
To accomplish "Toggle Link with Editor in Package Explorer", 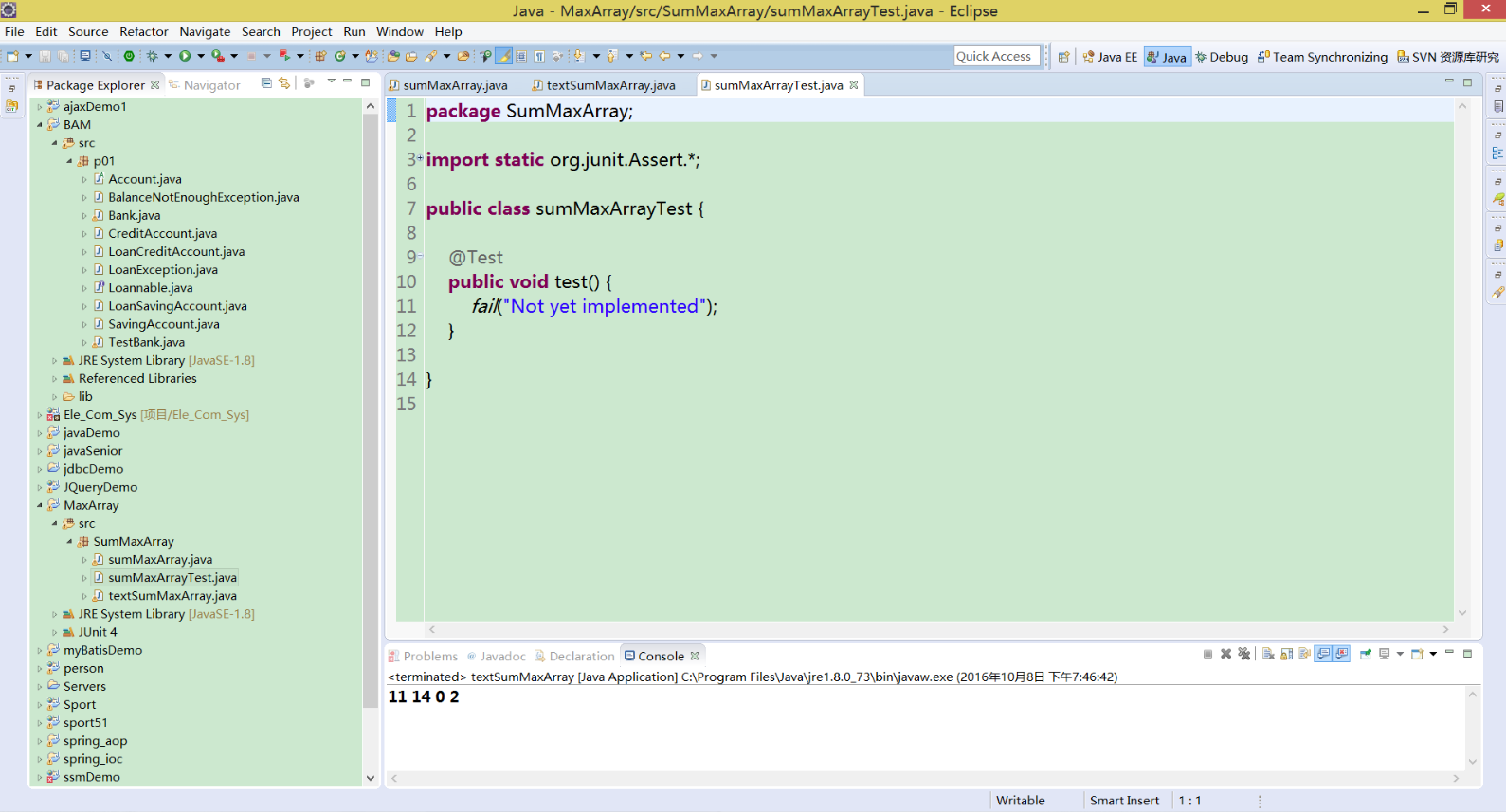I will pos(284,83).
